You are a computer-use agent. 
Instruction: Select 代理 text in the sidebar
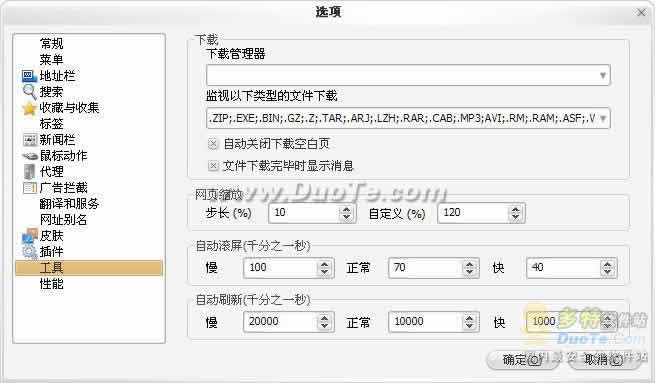click(x=51, y=172)
